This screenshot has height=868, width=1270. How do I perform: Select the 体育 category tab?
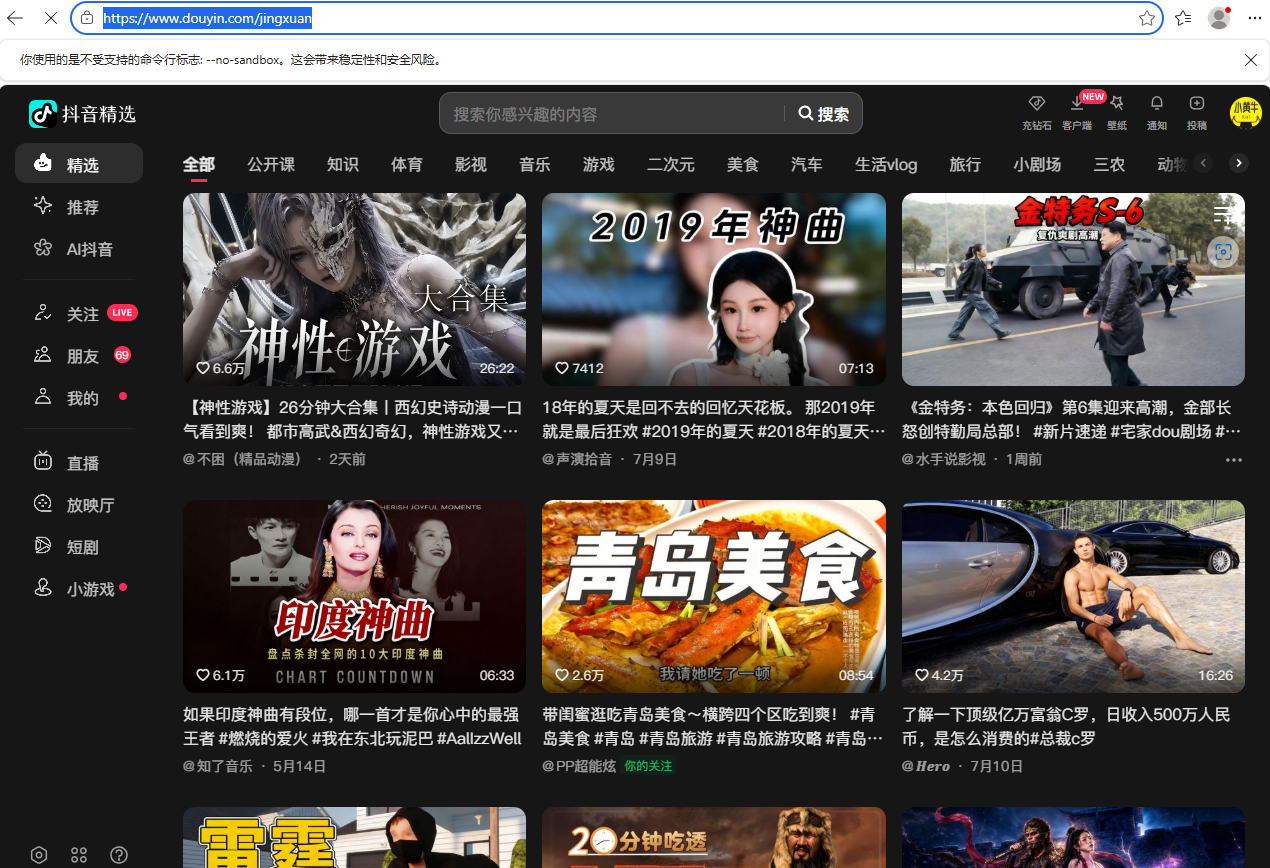click(407, 165)
